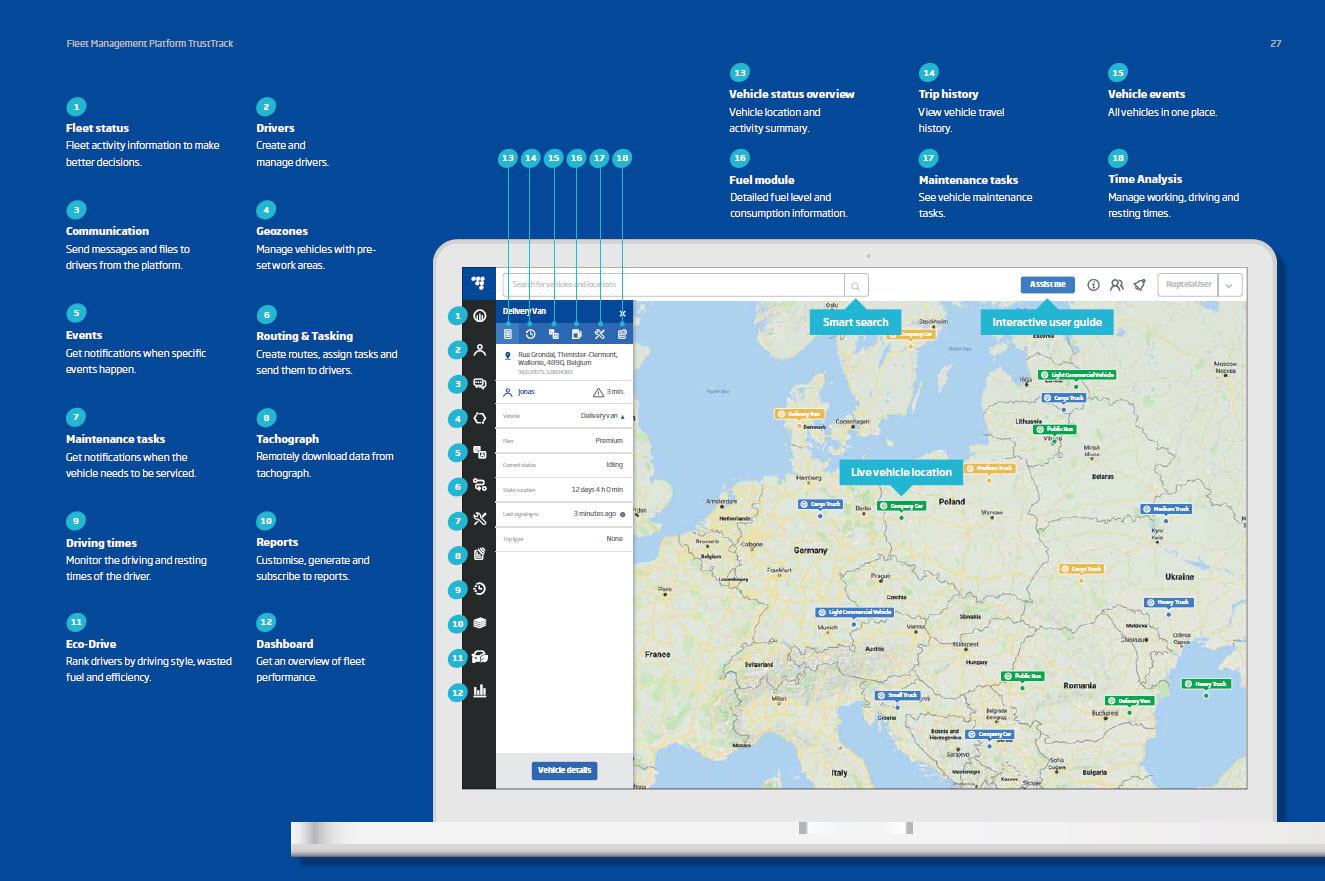Click the location pin beside address

(508, 355)
